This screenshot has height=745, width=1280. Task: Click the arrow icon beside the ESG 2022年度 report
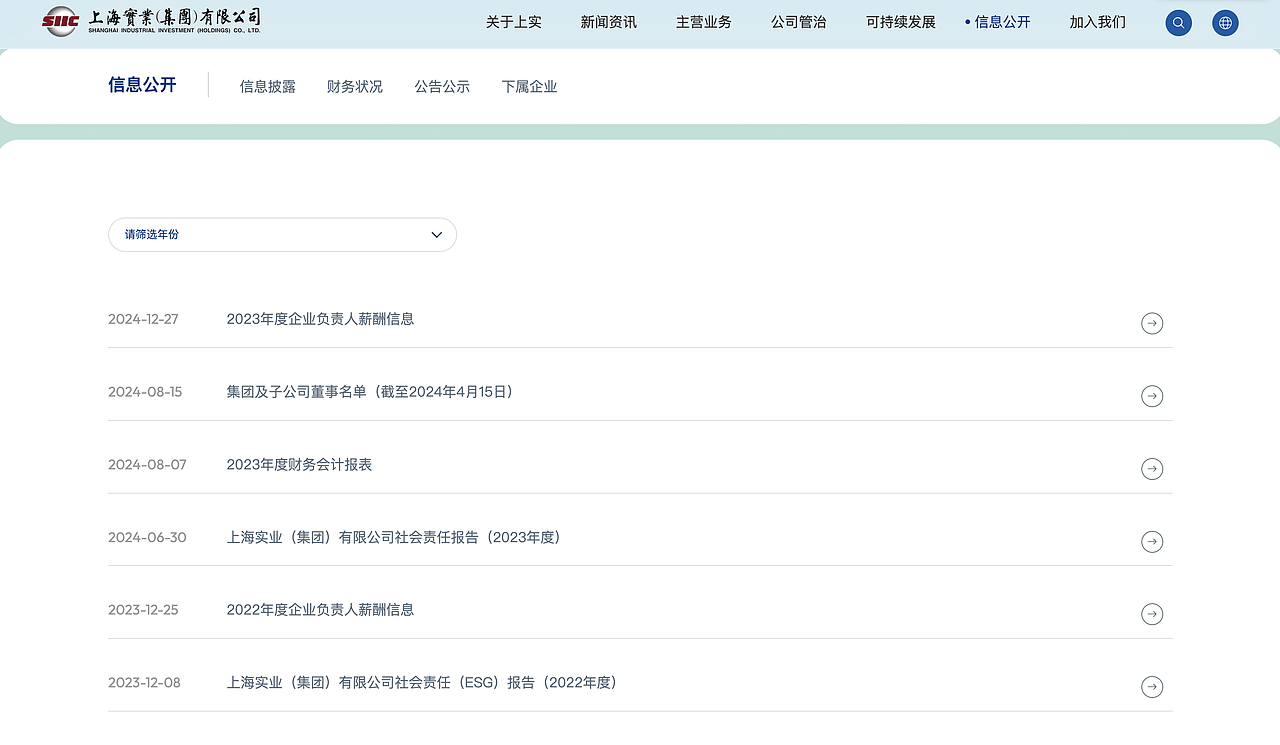click(1152, 687)
